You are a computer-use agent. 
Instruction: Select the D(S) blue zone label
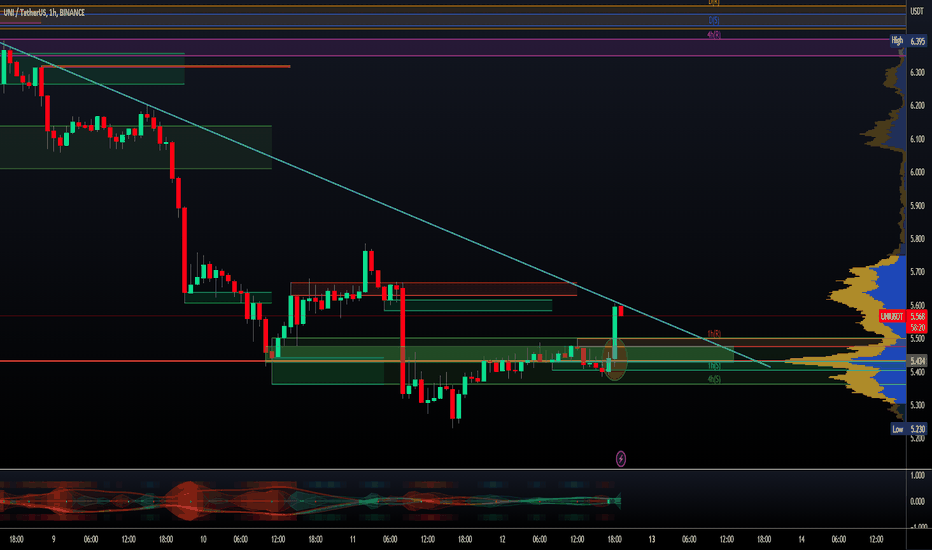(x=714, y=20)
